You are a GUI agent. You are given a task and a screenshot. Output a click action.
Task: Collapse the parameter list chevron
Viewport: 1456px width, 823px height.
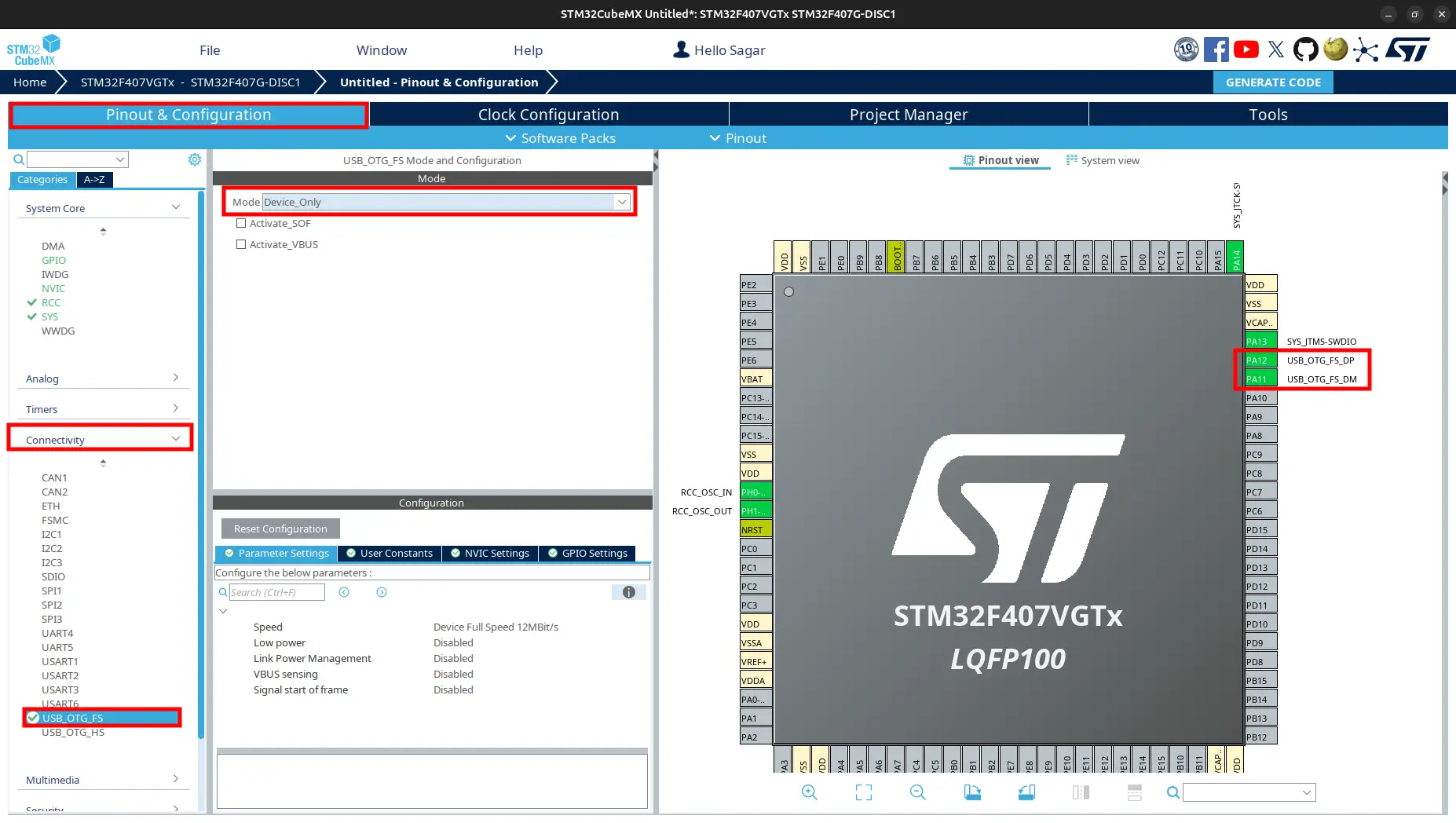(223, 611)
